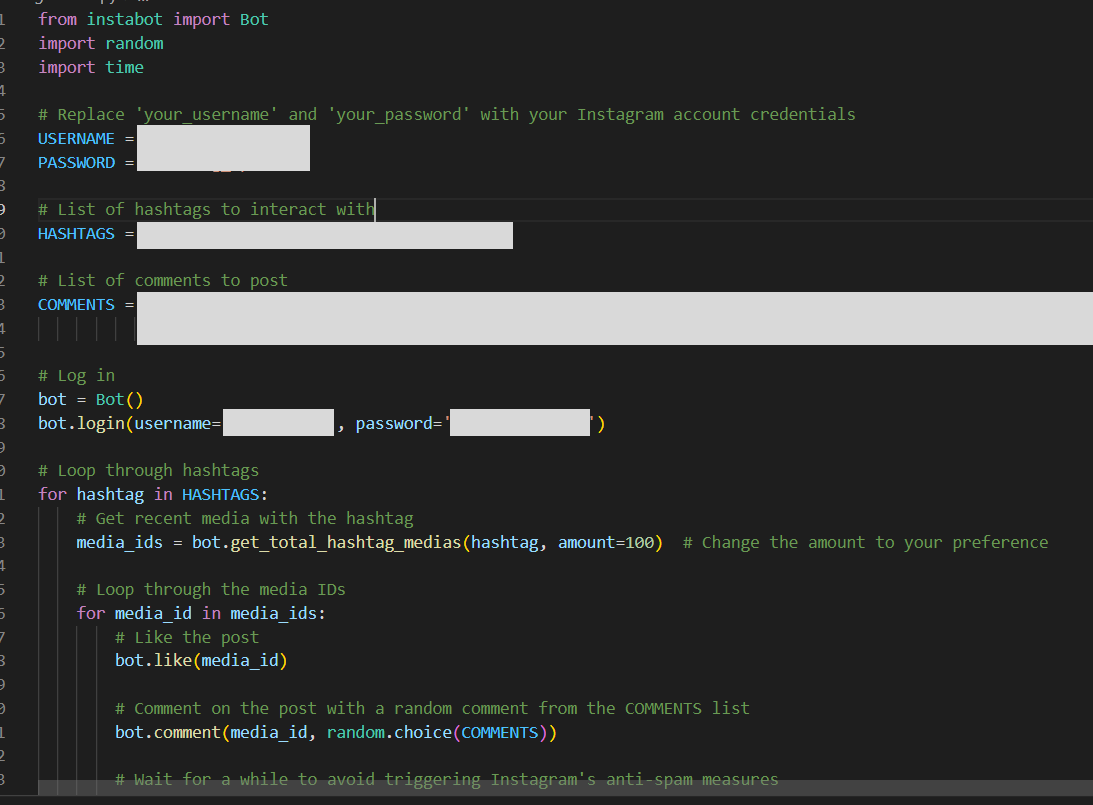Click the HASHTAGS variable assignment name
The image size is (1093, 805).
point(76,233)
